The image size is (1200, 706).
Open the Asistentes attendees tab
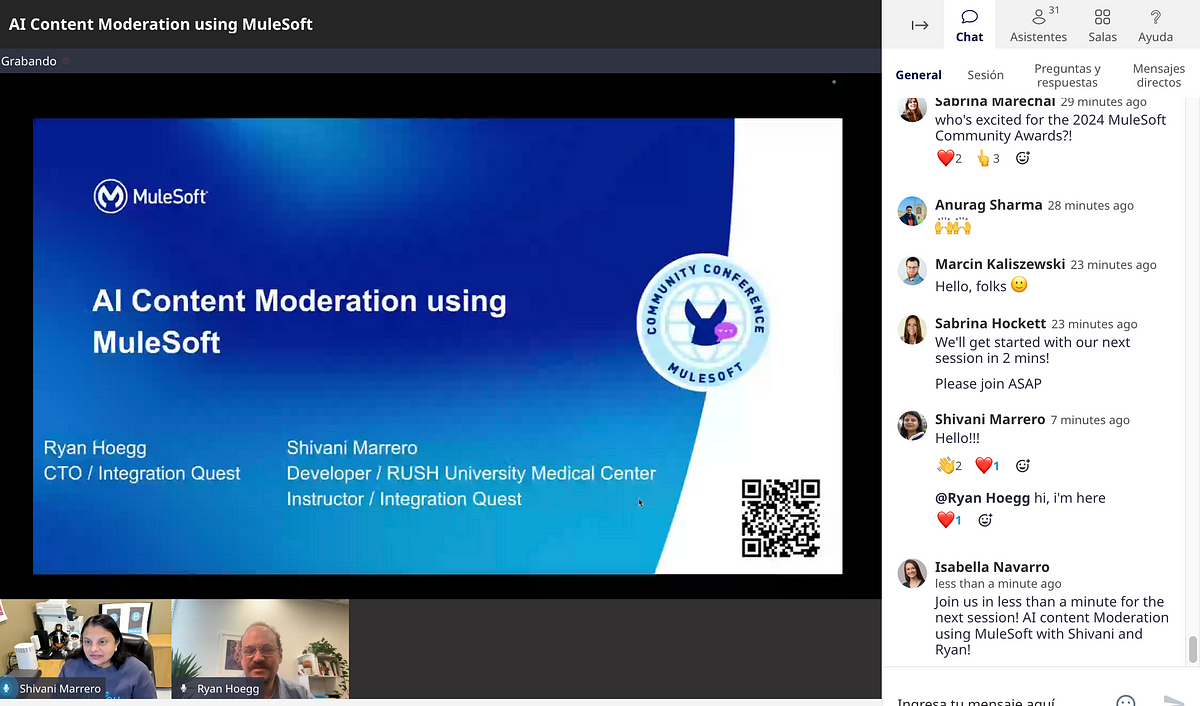tap(1038, 26)
